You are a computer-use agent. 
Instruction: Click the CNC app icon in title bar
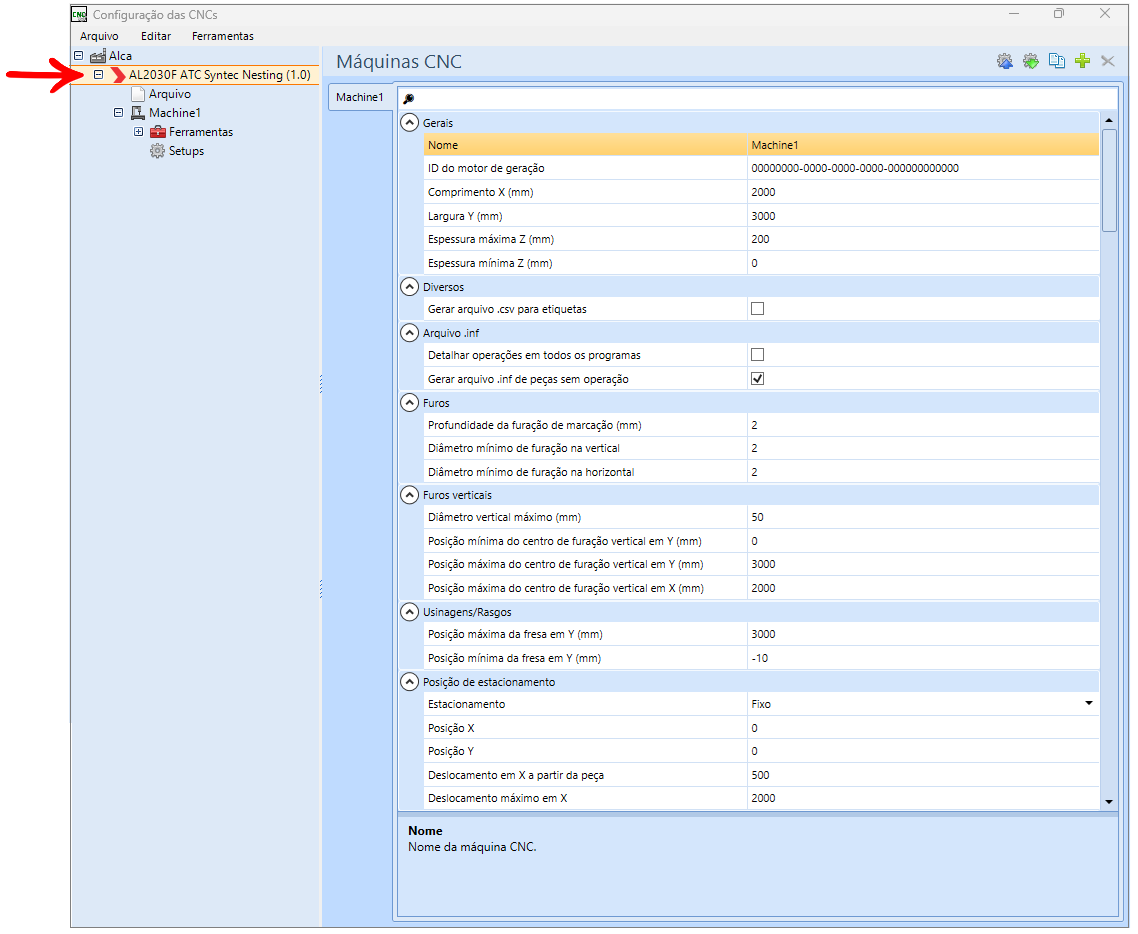tap(79, 14)
